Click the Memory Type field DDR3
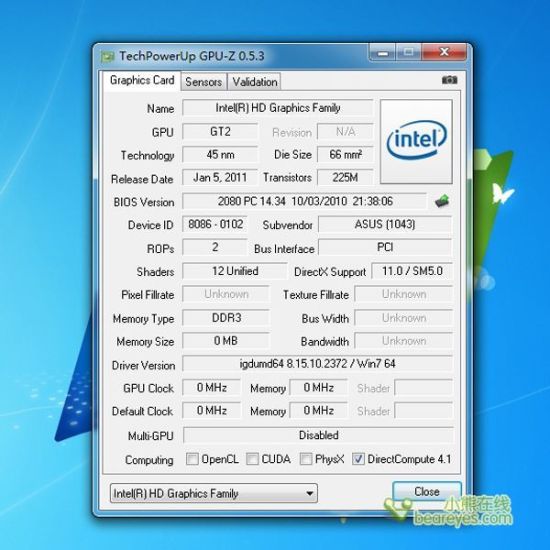Image resolution: width=550 pixels, height=550 pixels. (x=226, y=318)
